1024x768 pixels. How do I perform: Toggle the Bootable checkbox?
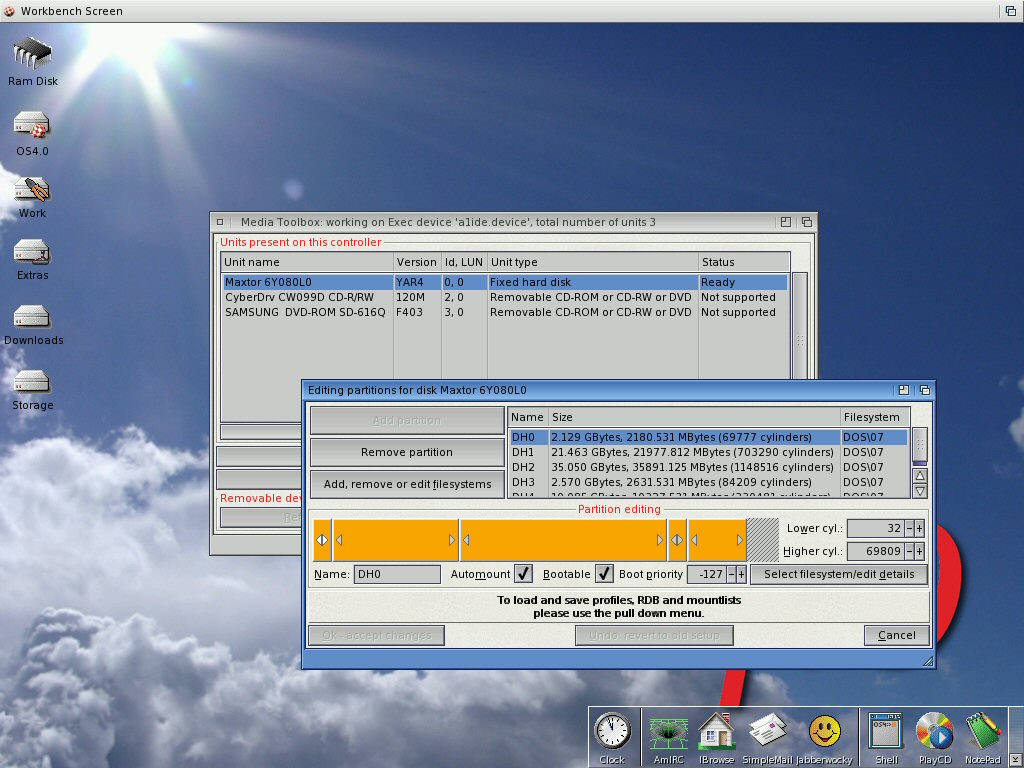tap(604, 574)
